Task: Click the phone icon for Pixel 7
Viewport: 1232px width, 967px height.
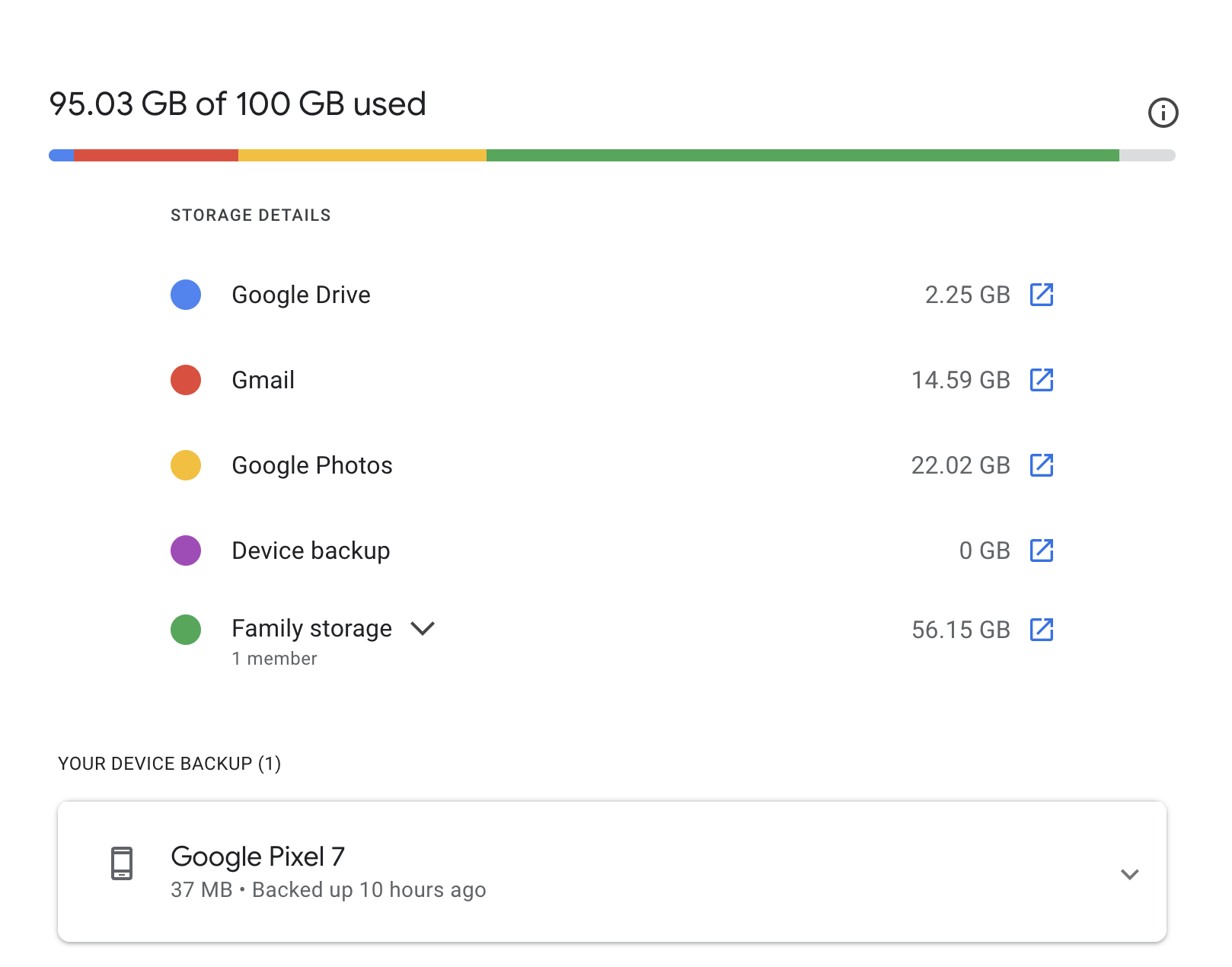Action: [x=122, y=863]
